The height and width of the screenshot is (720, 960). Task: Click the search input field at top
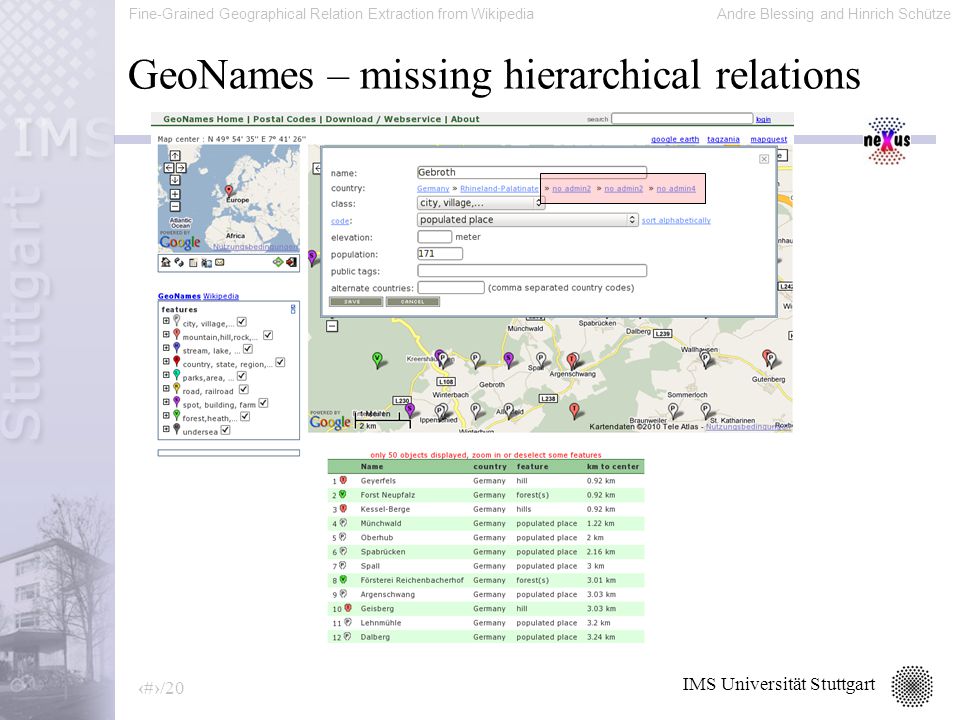point(682,118)
